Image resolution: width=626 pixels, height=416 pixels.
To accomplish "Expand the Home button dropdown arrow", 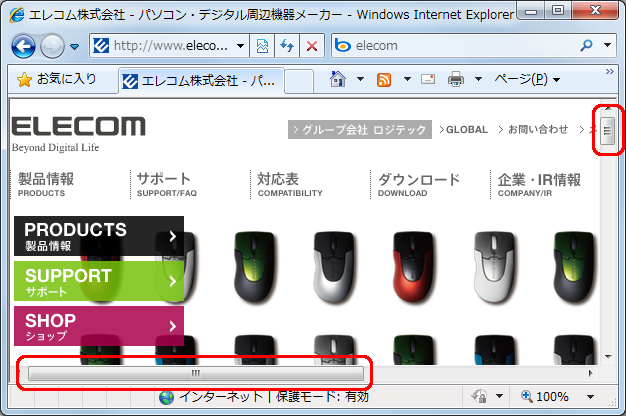I will click(x=360, y=79).
